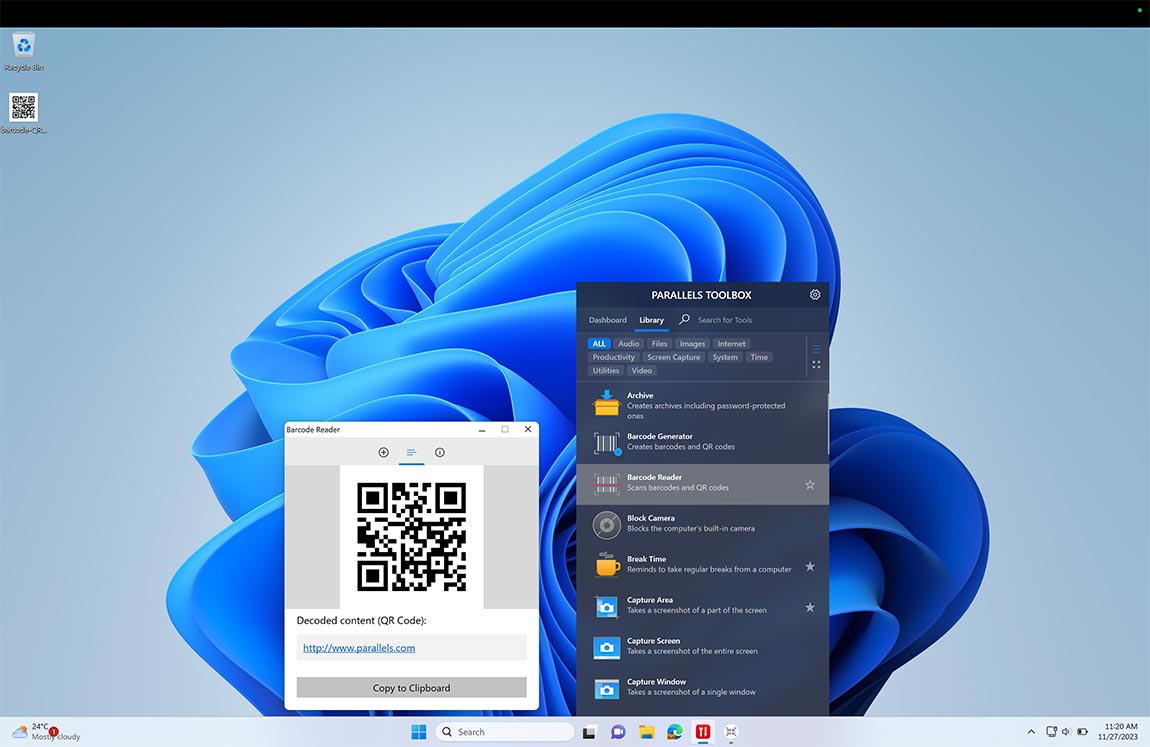Open the info tab in Barcode Reader

click(x=439, y=452)
